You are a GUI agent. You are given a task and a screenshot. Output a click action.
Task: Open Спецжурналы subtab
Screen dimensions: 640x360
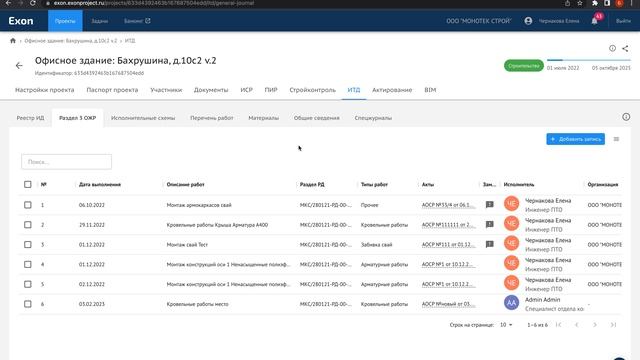coord(373,118)
